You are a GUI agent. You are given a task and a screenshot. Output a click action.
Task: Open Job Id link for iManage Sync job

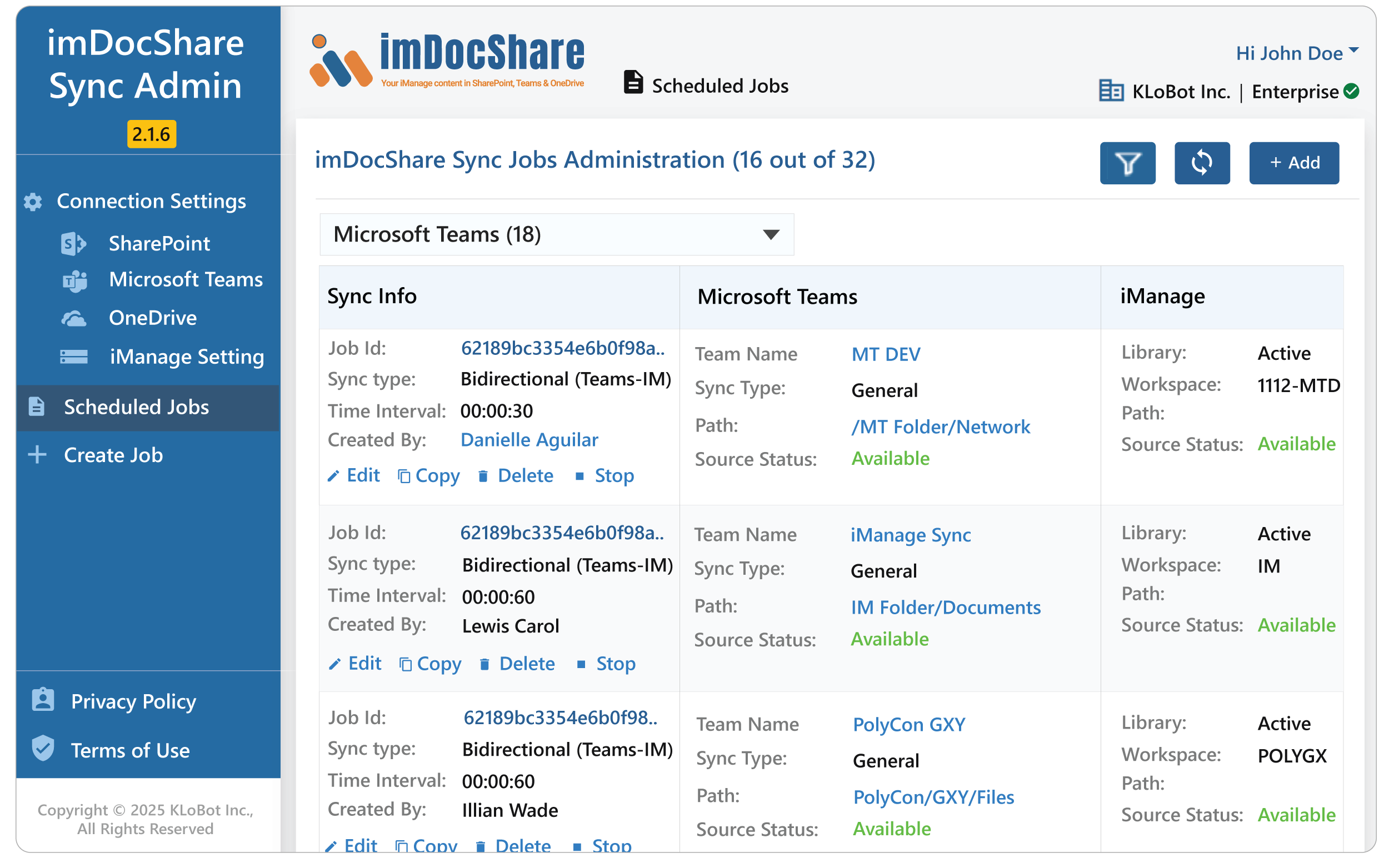pos(562,533)
